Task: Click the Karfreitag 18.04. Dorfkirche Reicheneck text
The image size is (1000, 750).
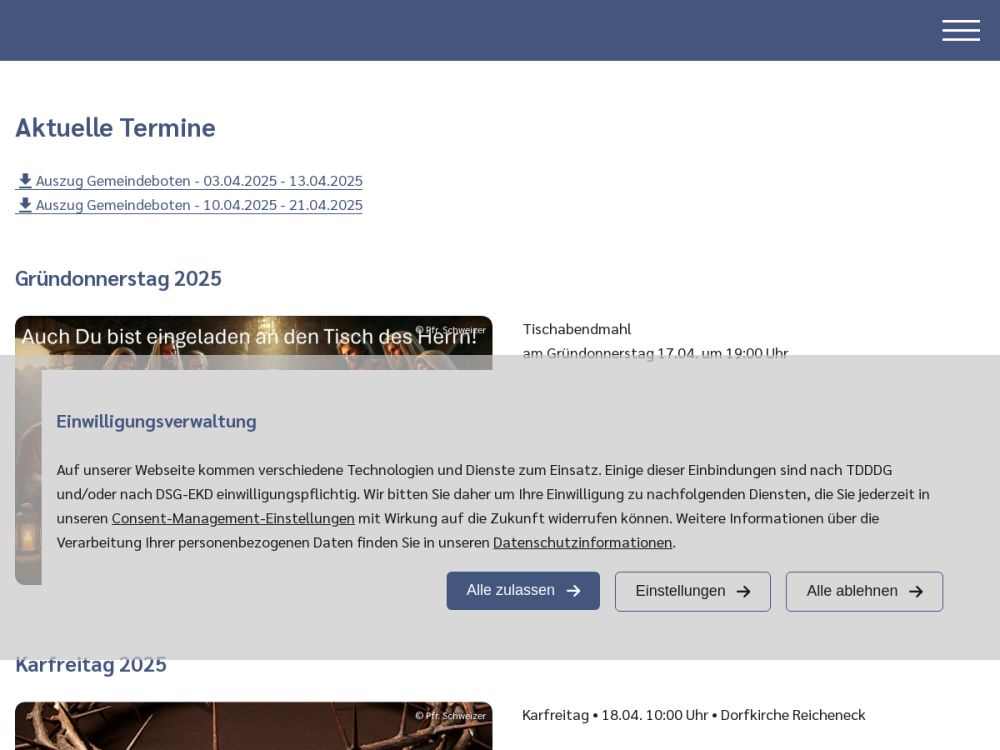Action: pyautogui.click(x=693, y=715)
